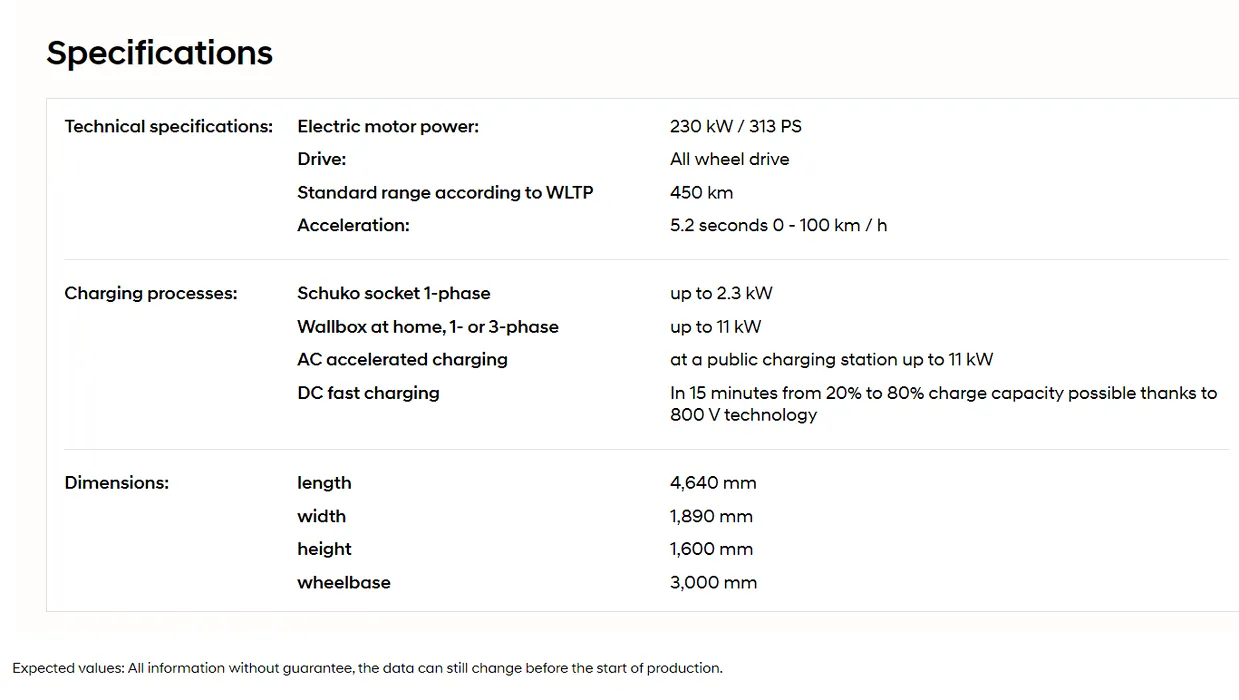This screenshot has height=700, width=1239.
Task: Select the wheelbase label
Action: (x=344, y=582)
